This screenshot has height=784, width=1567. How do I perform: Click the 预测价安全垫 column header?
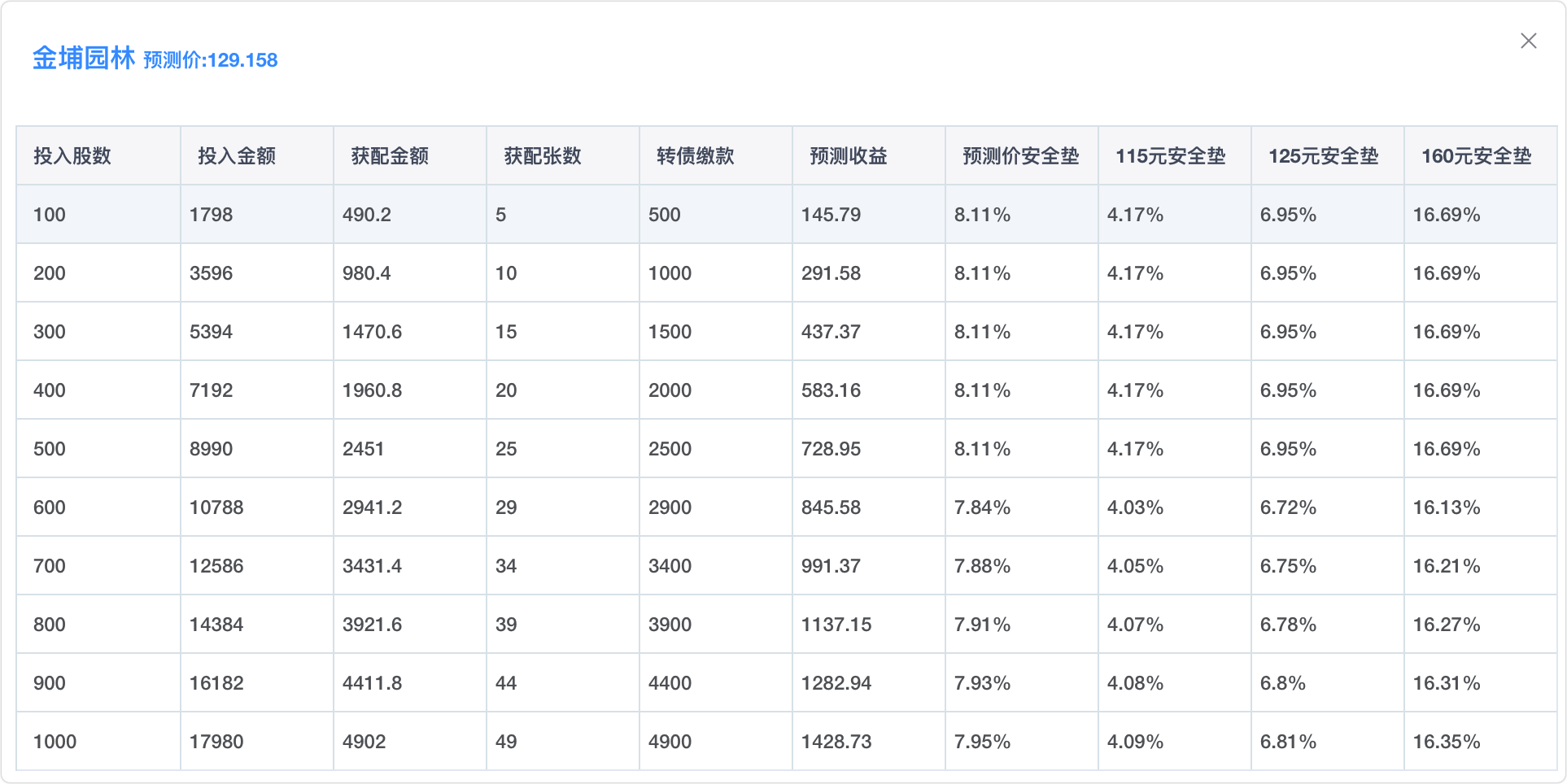pos(1020,156)
